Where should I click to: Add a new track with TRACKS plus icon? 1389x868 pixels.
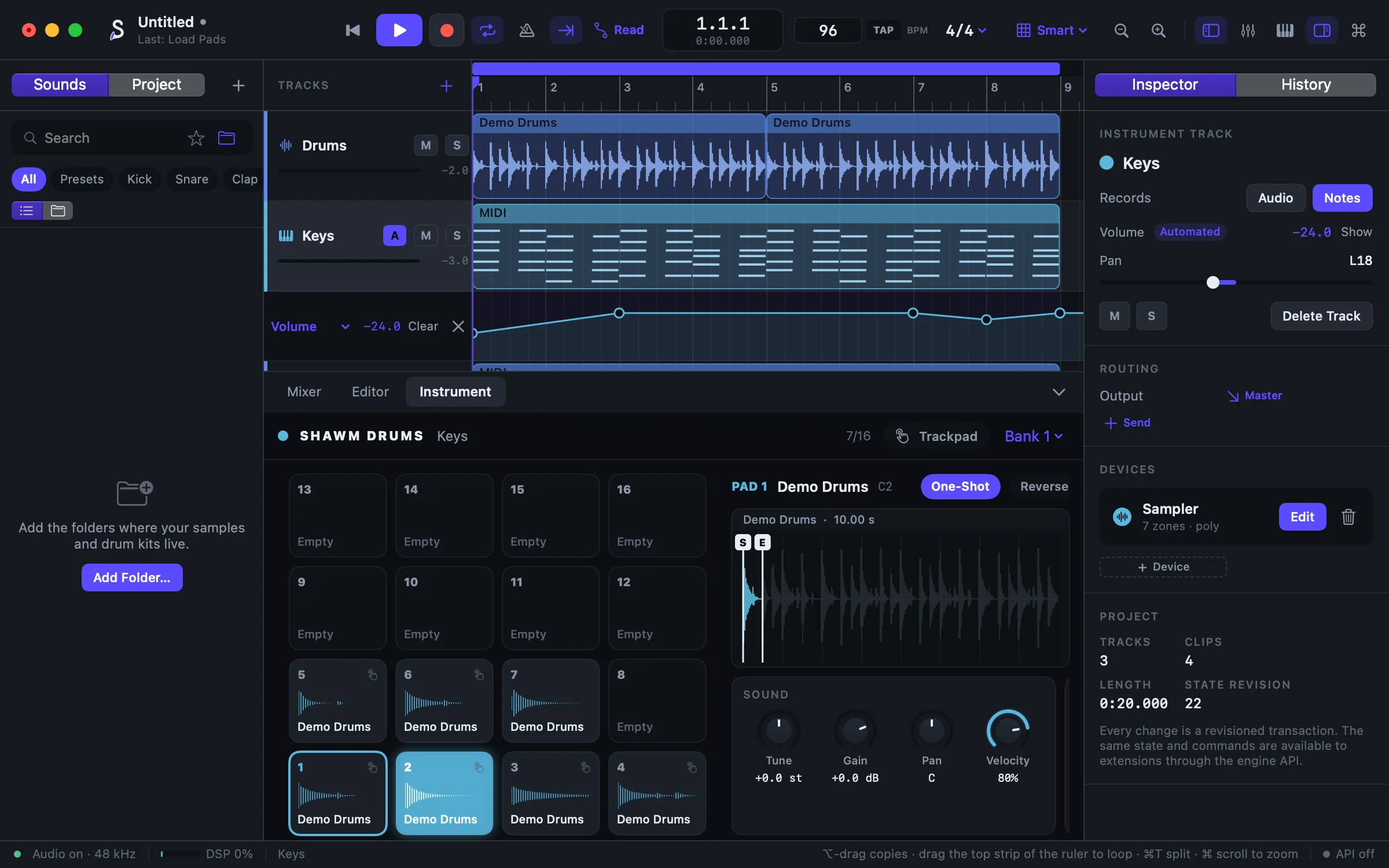click(x=446, y=86)
